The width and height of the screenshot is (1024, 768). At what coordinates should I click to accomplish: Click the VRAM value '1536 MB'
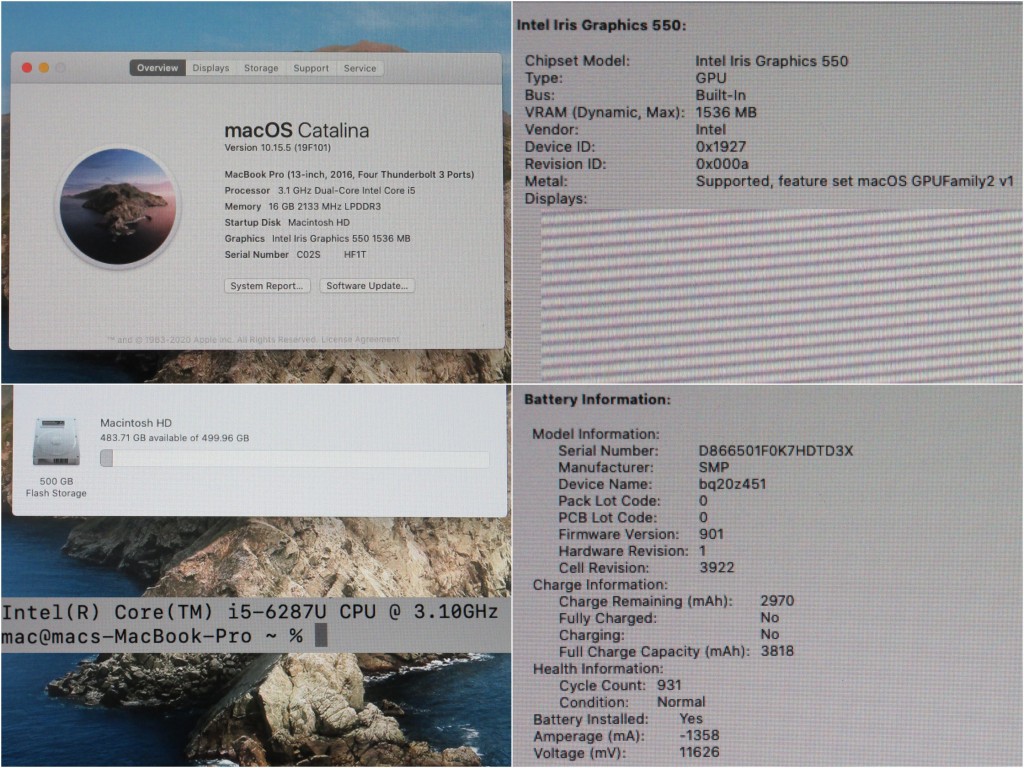[726, 112]
